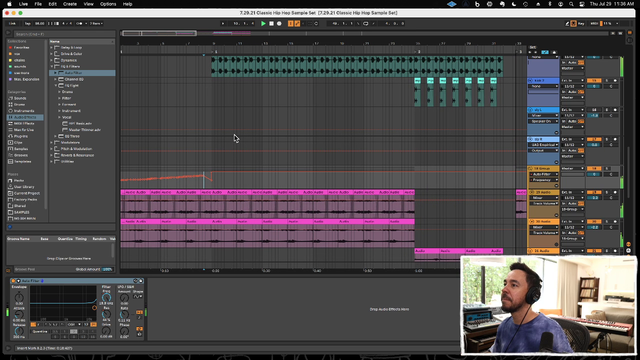Select the Plug-ins category icon
Screen dimensions: 640x360
(x=10, y=136)
